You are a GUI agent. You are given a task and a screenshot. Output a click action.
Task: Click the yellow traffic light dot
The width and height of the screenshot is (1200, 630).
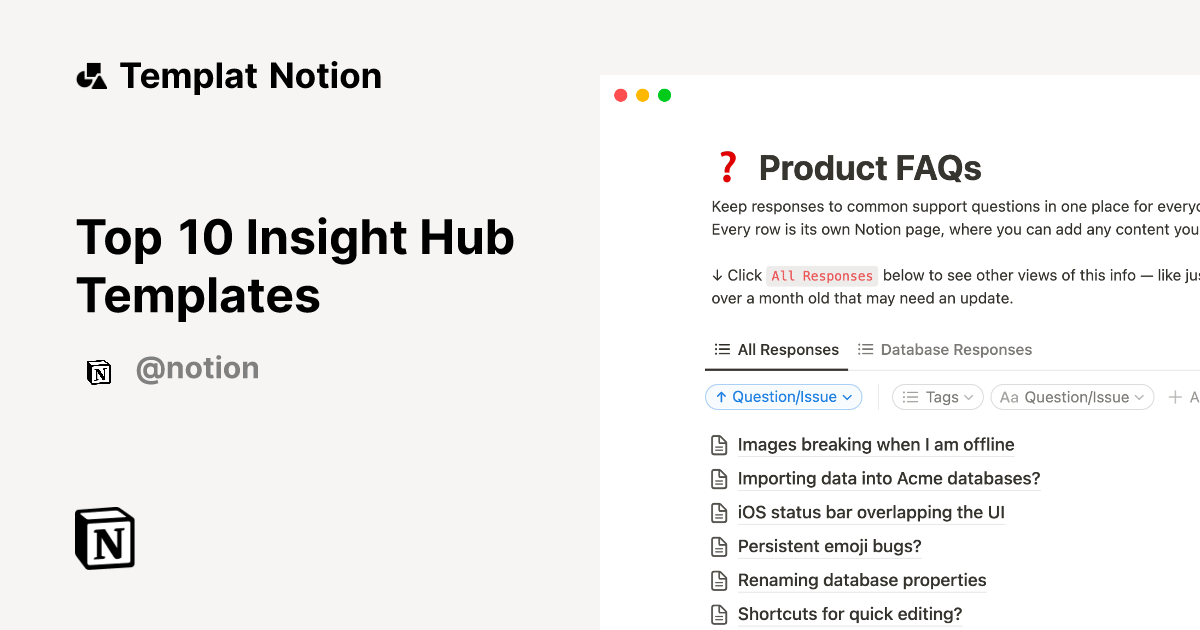tap(642, 95)
